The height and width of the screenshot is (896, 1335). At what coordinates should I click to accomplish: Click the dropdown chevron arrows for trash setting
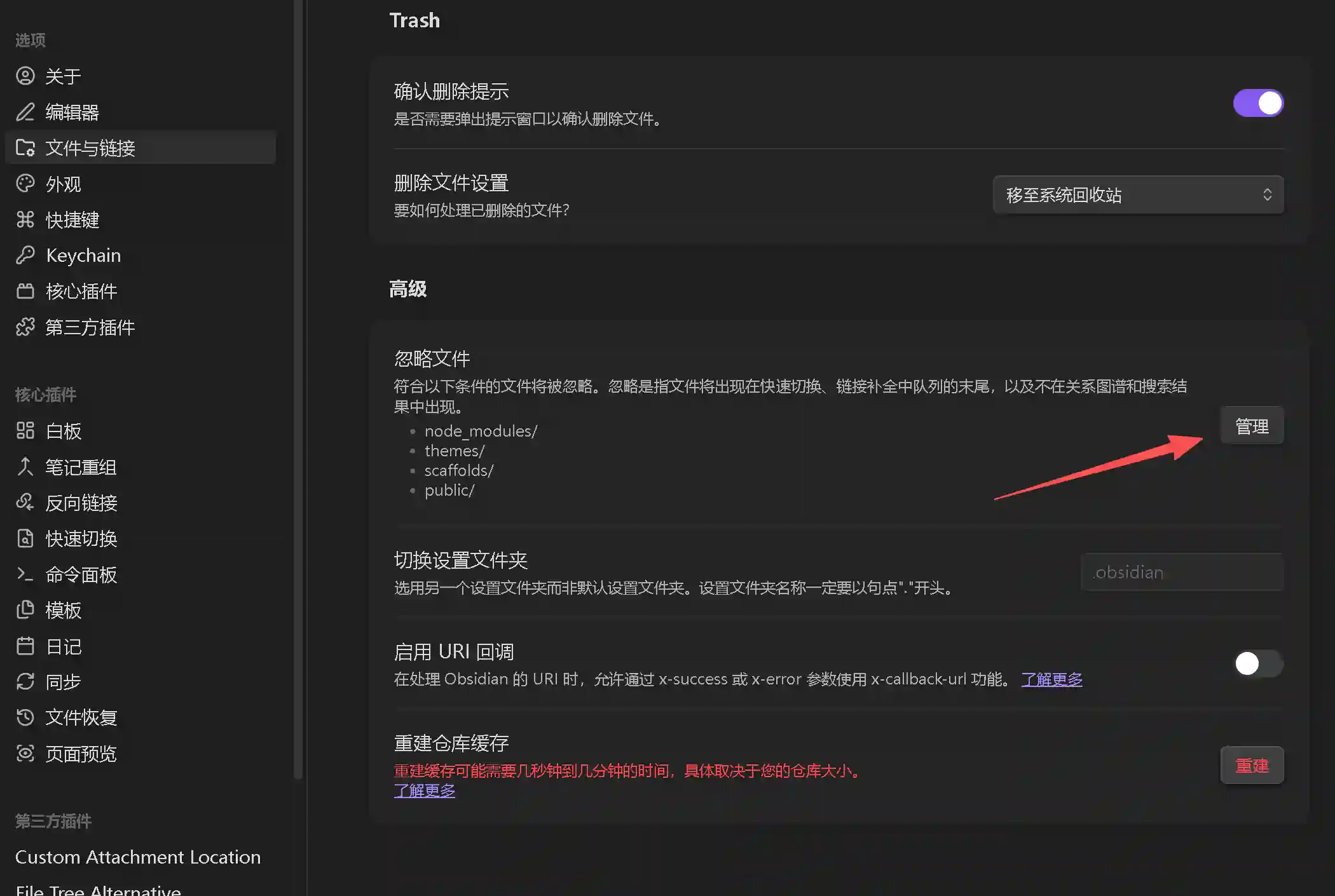(1267, 194)
